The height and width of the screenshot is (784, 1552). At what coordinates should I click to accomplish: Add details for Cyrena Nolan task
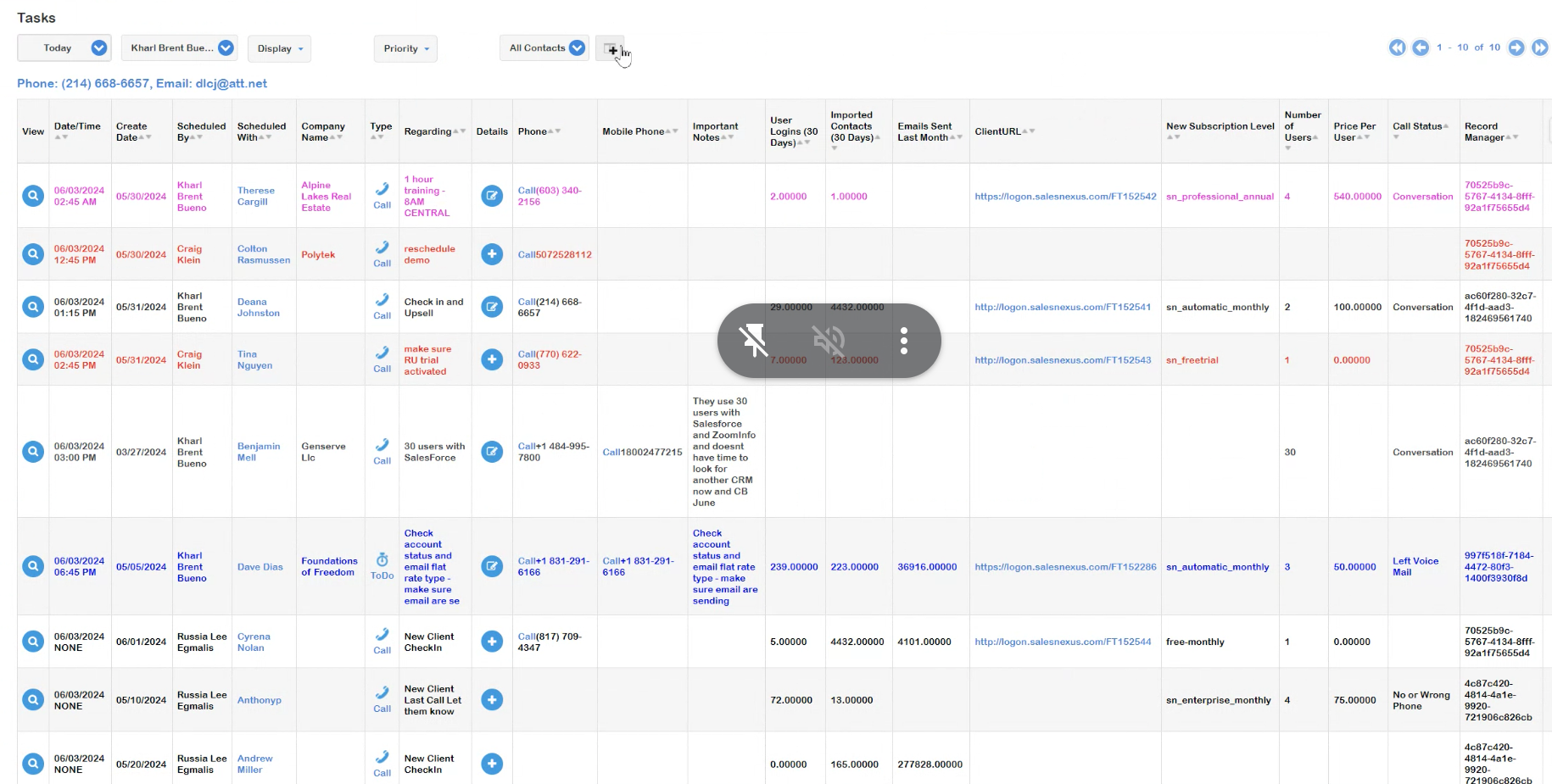[492, 642]
